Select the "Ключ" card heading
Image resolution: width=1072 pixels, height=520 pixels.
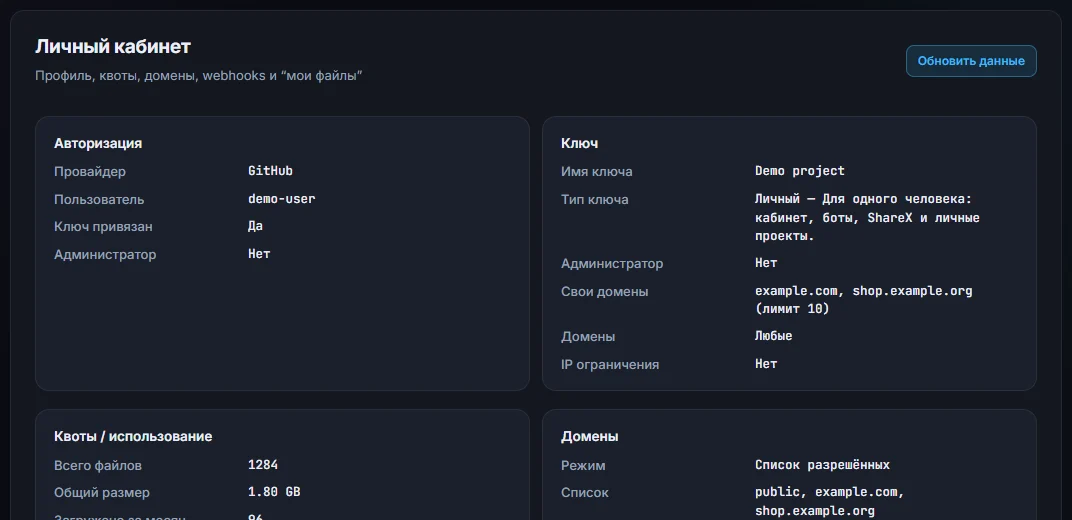click(579, 143)
